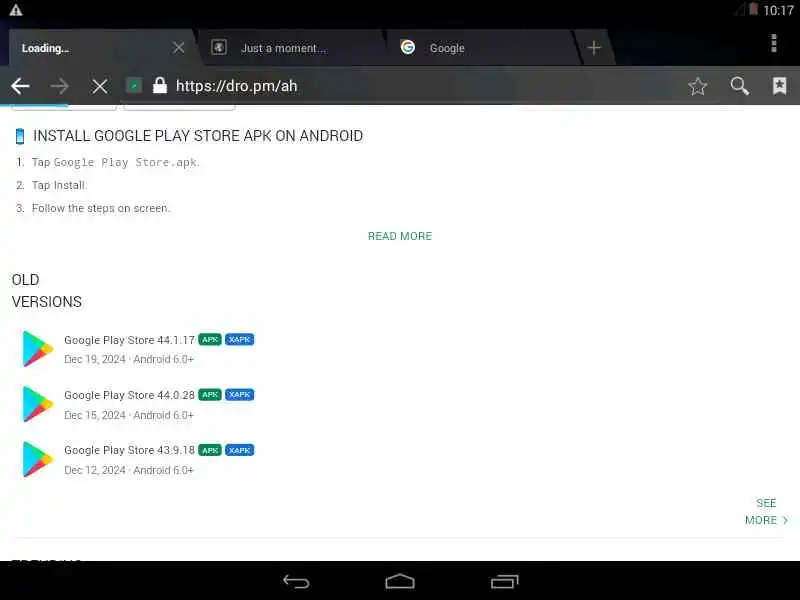Click the forward navigation arrow

click(x=60, y=86)
